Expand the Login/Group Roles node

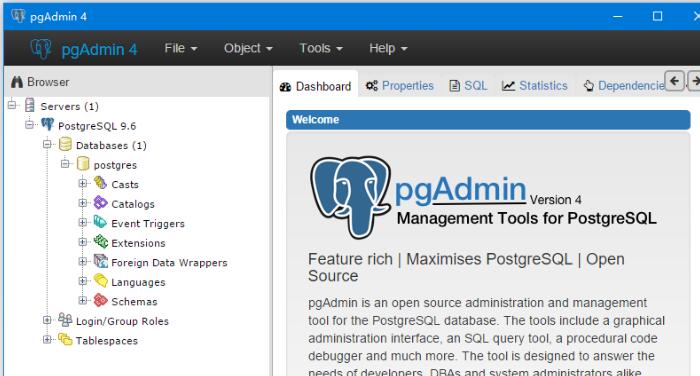coord(47,320)
